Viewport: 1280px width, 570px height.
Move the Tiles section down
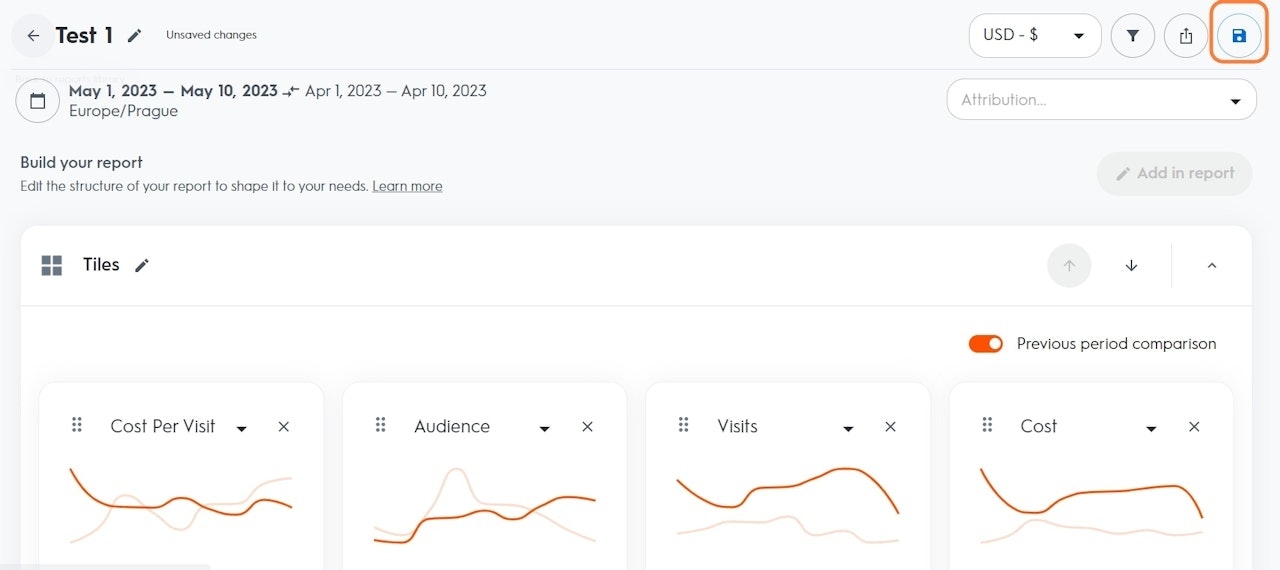(x=1131, y=266)
